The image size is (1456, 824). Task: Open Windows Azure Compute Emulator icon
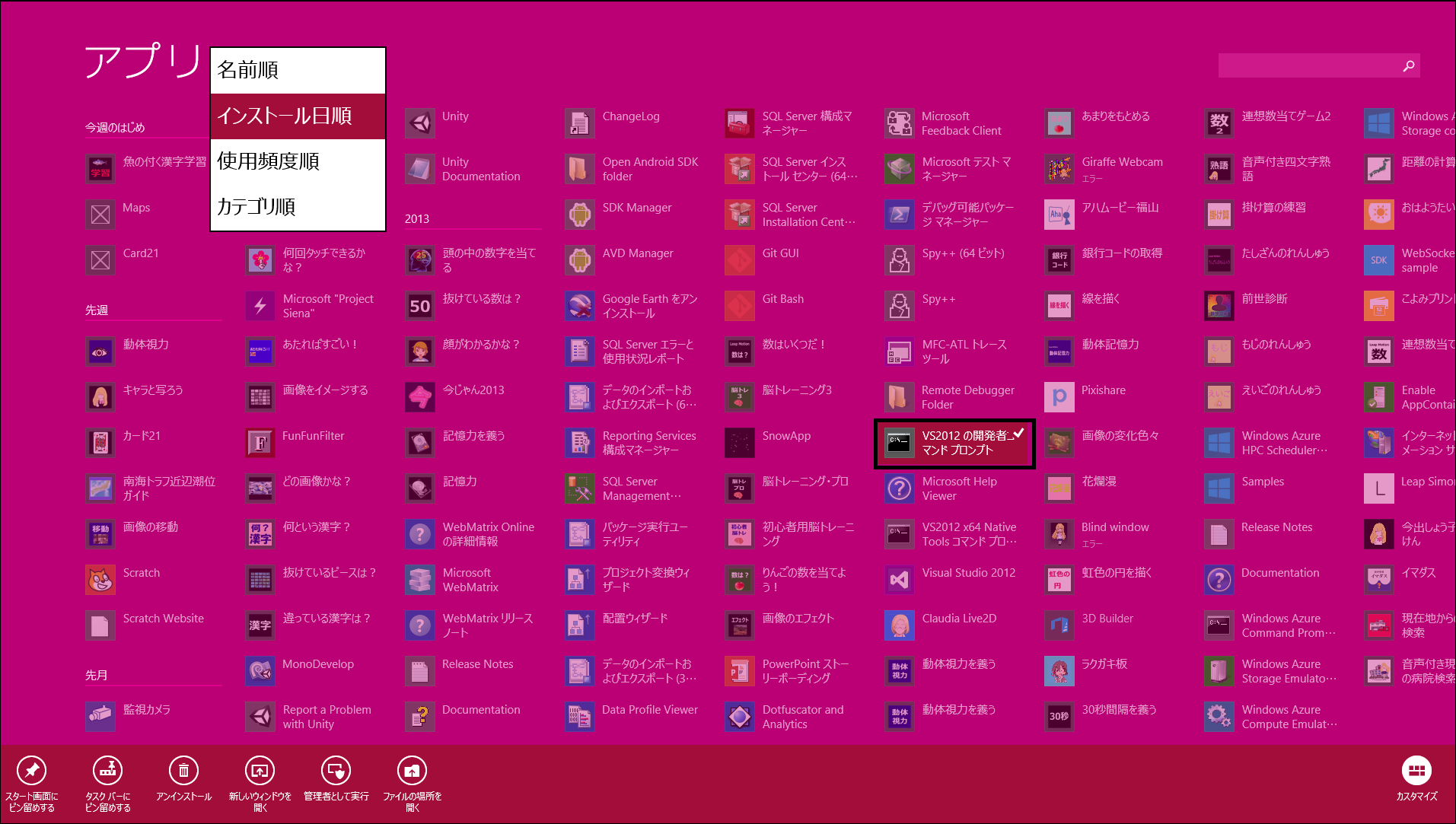coord(1219,717)
